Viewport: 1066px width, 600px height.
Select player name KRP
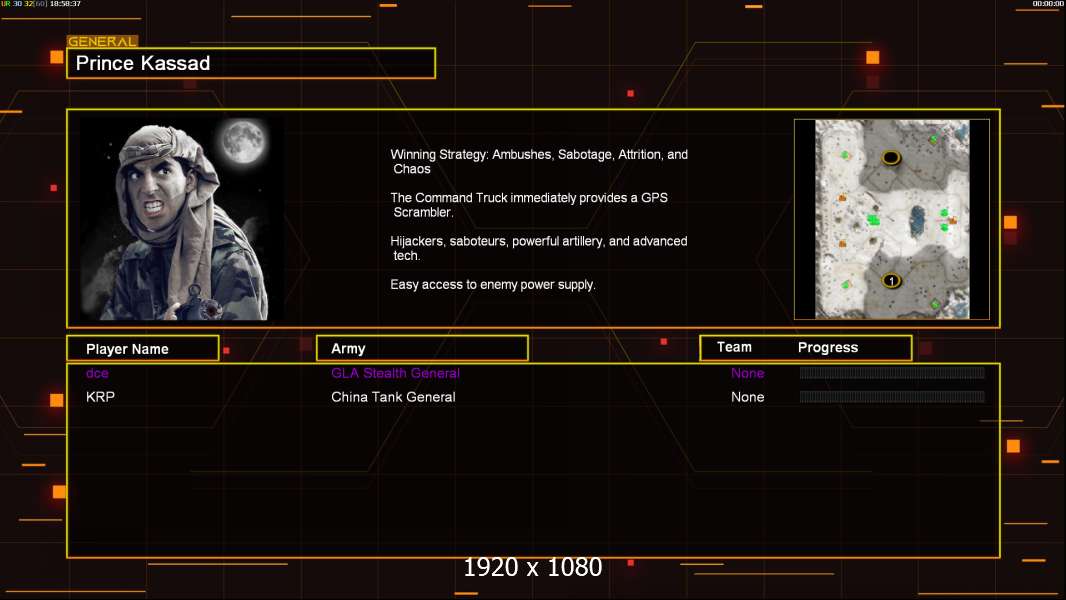click(100, 397)
